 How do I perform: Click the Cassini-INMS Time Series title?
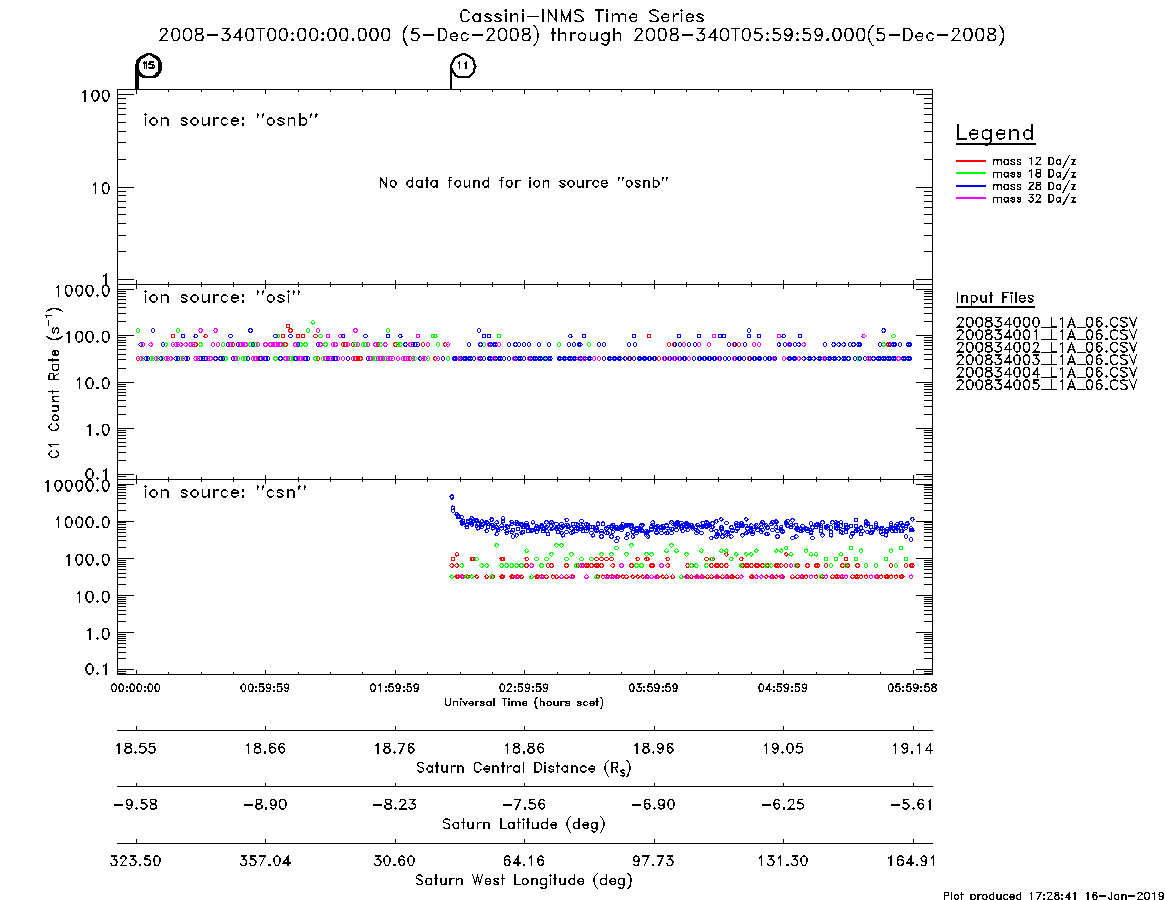[581, 16]
